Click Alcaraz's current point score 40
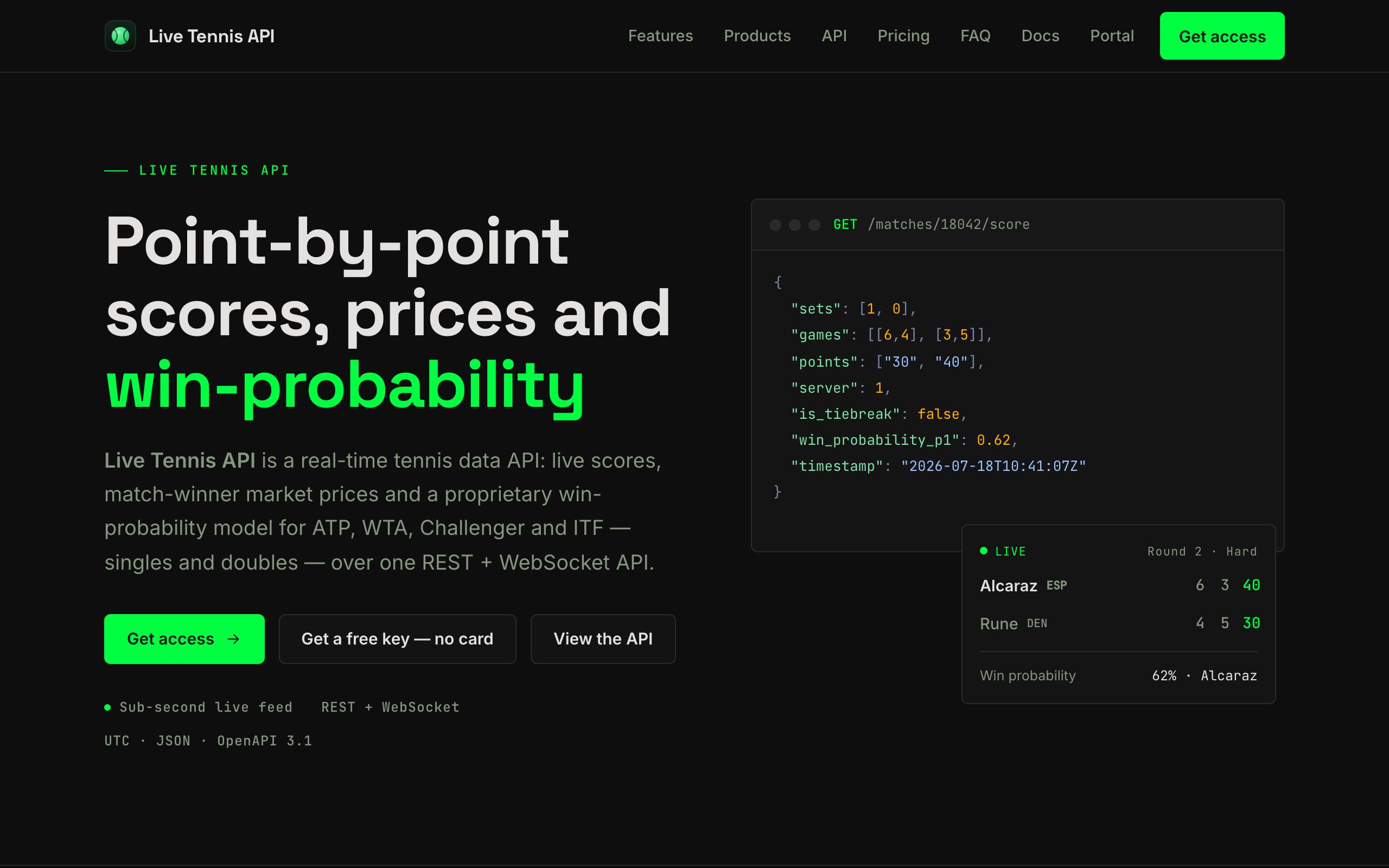The image size is (1389, 868). pos(1251,585)
